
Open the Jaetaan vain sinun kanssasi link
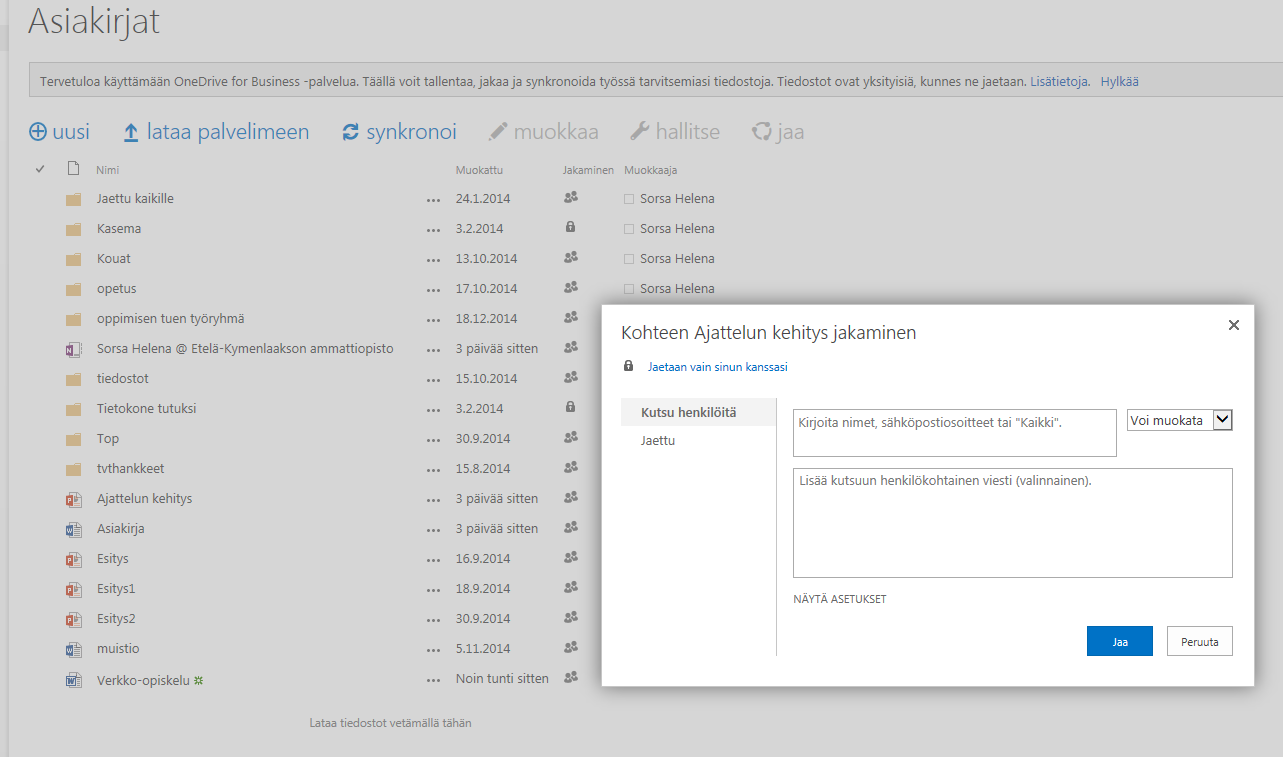click(717, 367)
